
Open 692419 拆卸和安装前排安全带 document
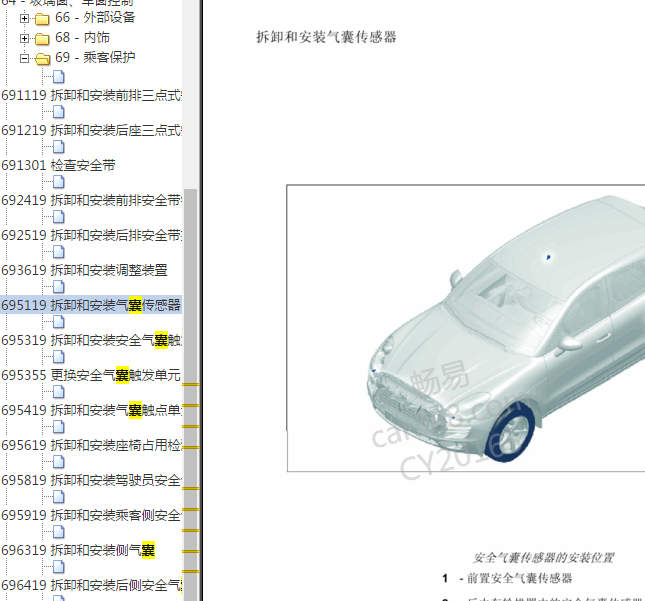pos(91,200)
